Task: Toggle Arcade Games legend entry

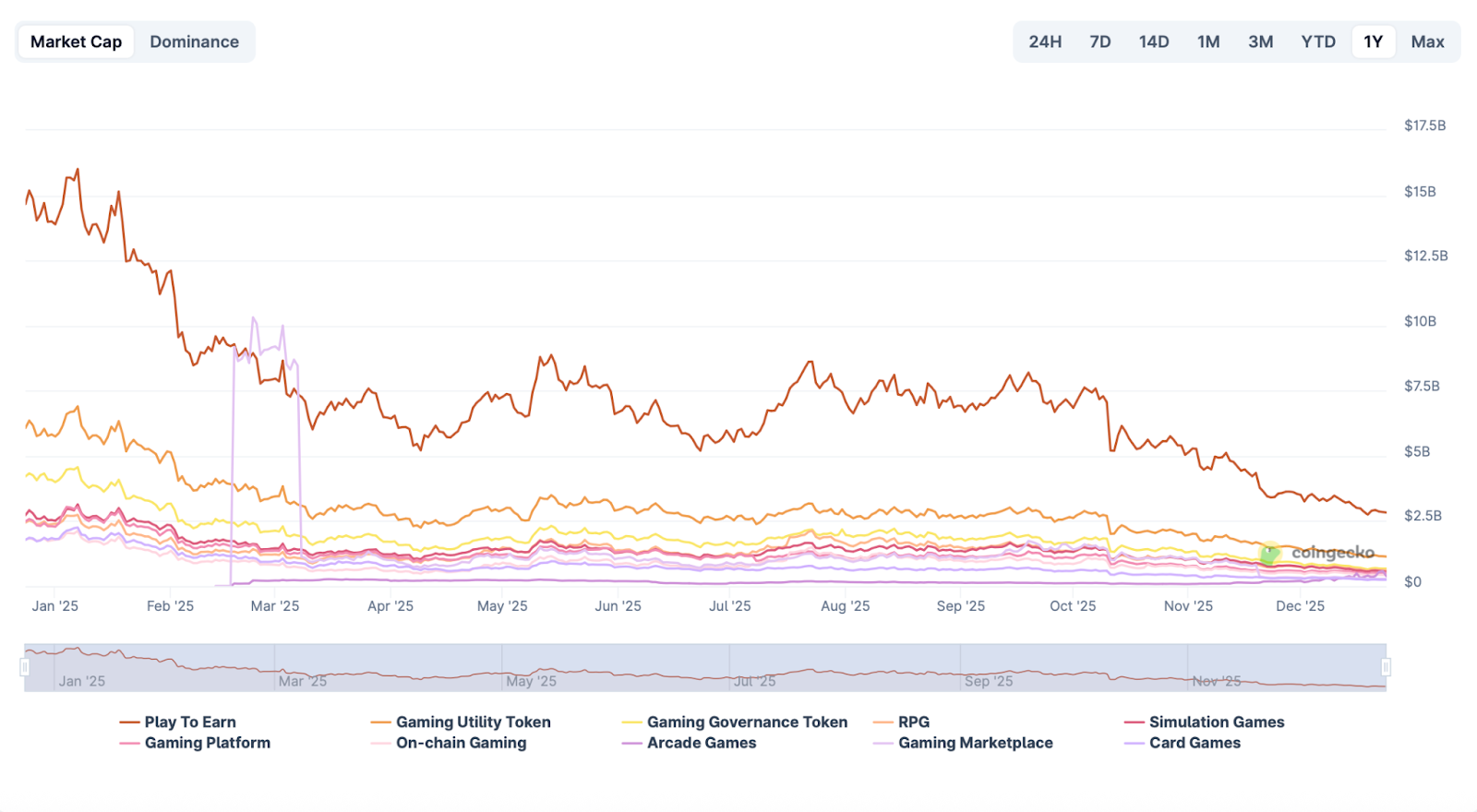Action: click(701, 743)
